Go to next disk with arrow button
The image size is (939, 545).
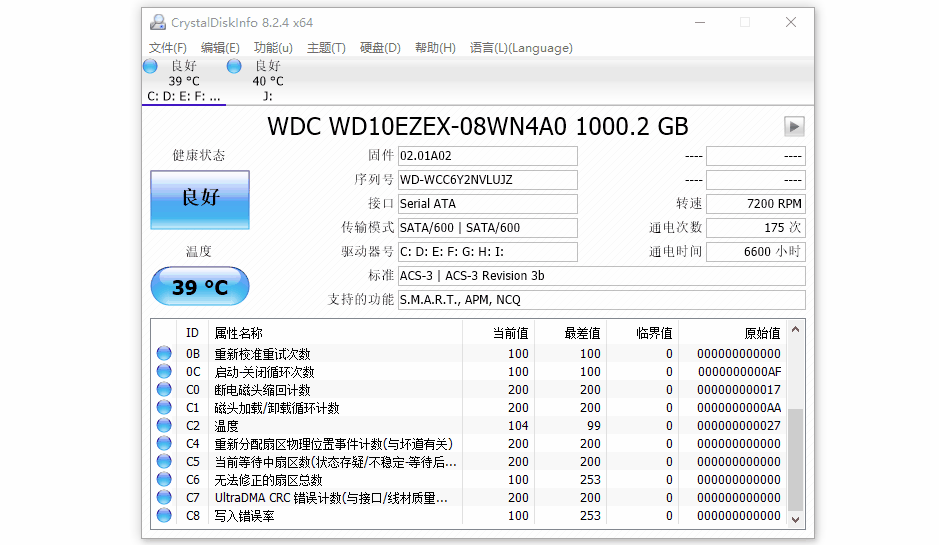tap(794, 126)
